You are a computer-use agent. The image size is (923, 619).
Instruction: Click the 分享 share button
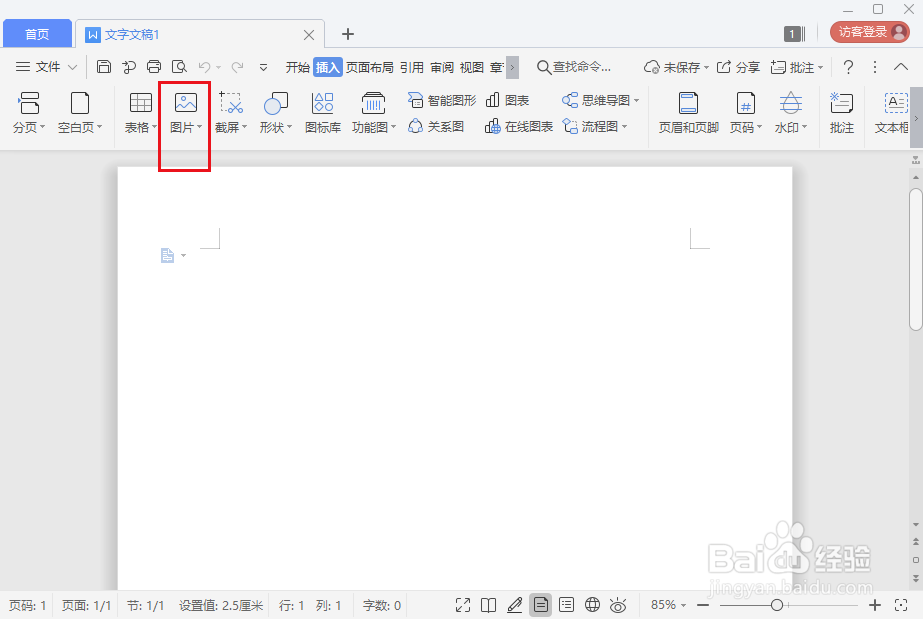738,67
